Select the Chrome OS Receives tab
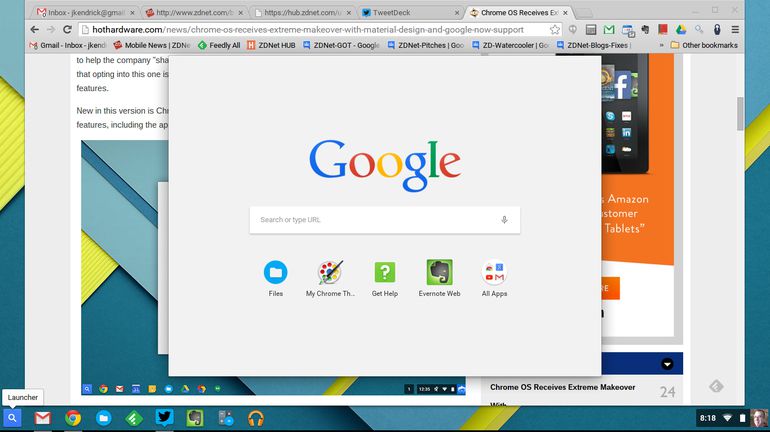 pyautogui.click(x=519, y=13)
